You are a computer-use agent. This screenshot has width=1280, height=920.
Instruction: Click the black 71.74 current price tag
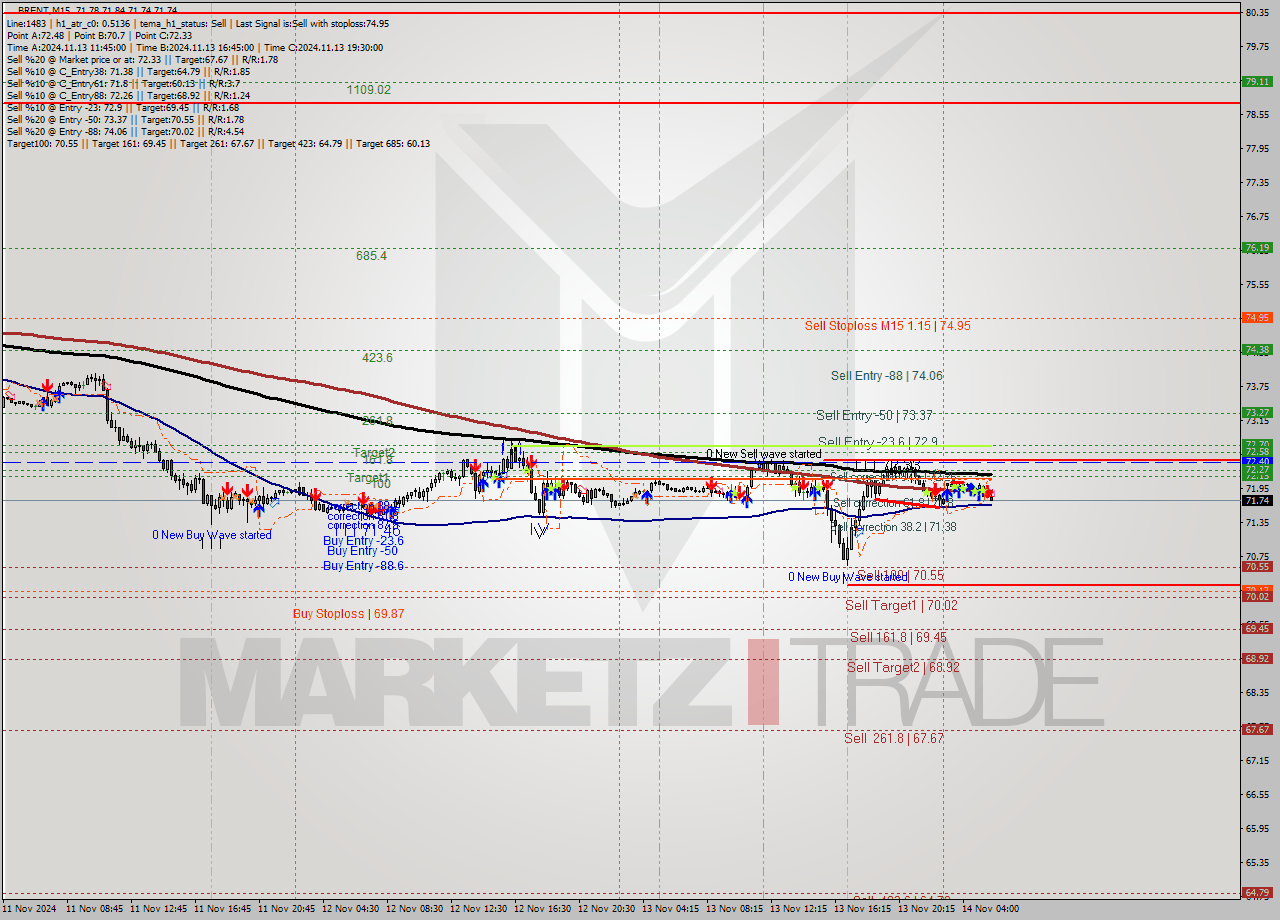coord(1256,500)
